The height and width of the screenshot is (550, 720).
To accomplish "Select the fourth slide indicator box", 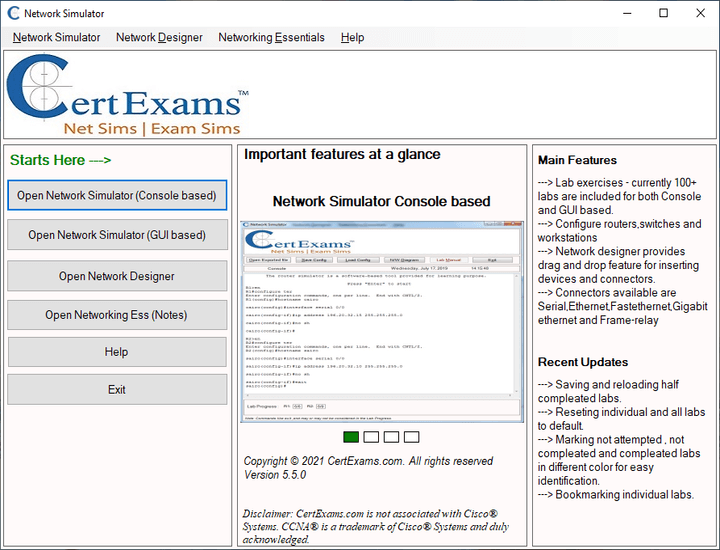I will pos(411,437).
